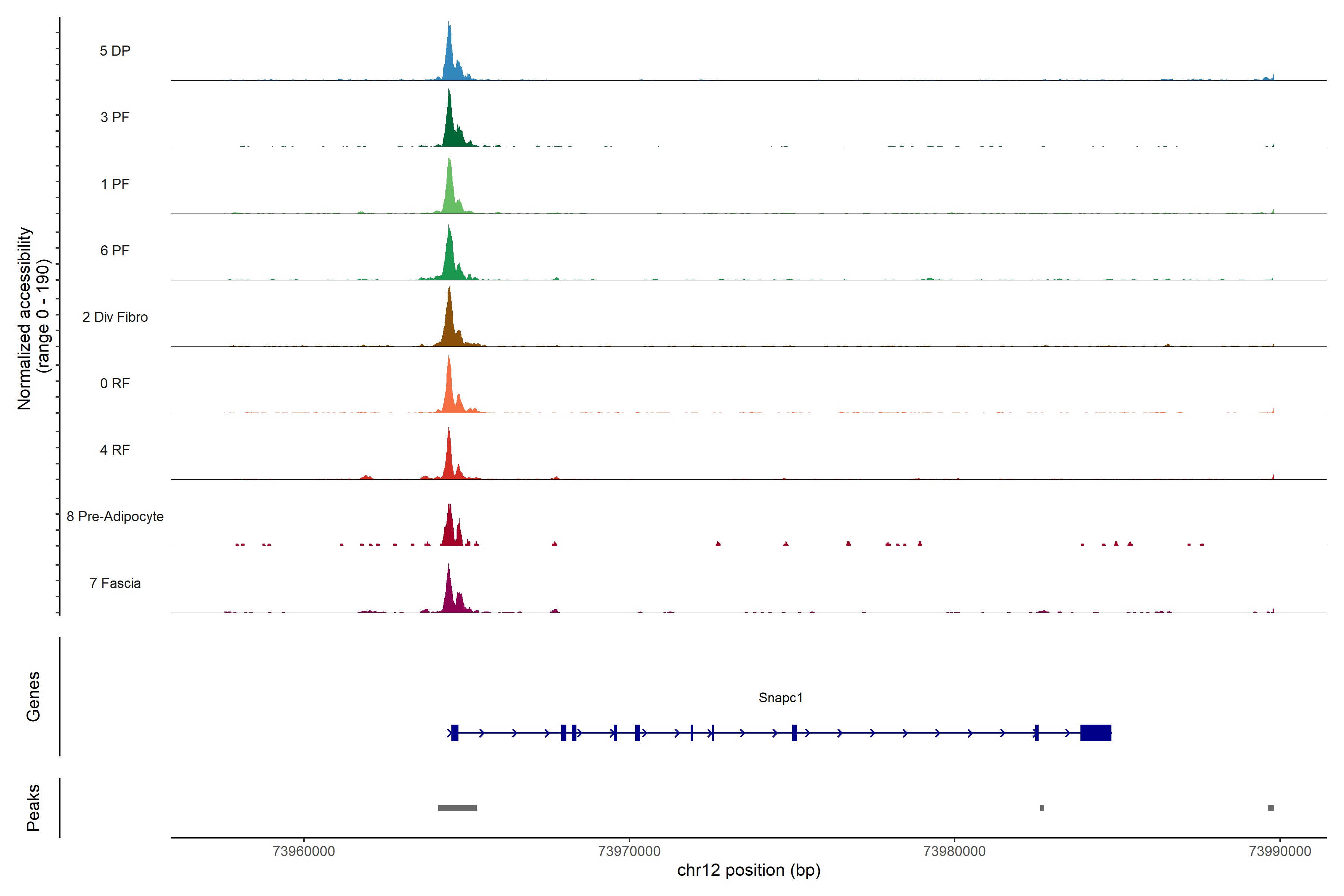
Task: Select the 1 PF track label
Action: tap(115, 184)
